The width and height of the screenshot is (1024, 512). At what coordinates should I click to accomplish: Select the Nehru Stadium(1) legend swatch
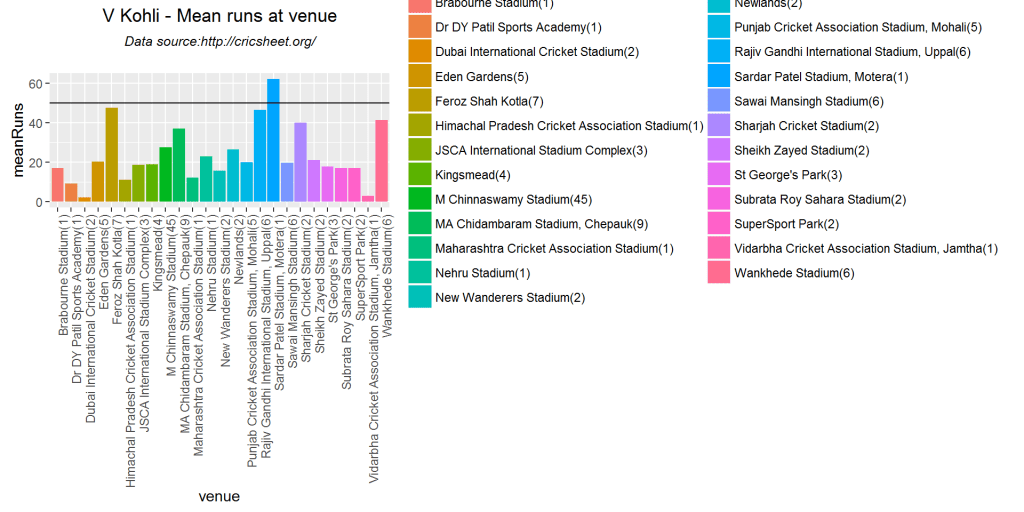420,273
